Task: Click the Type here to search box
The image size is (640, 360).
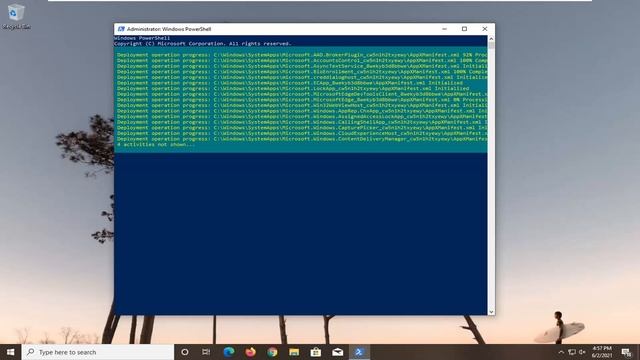Action: (x=98, y=352)
